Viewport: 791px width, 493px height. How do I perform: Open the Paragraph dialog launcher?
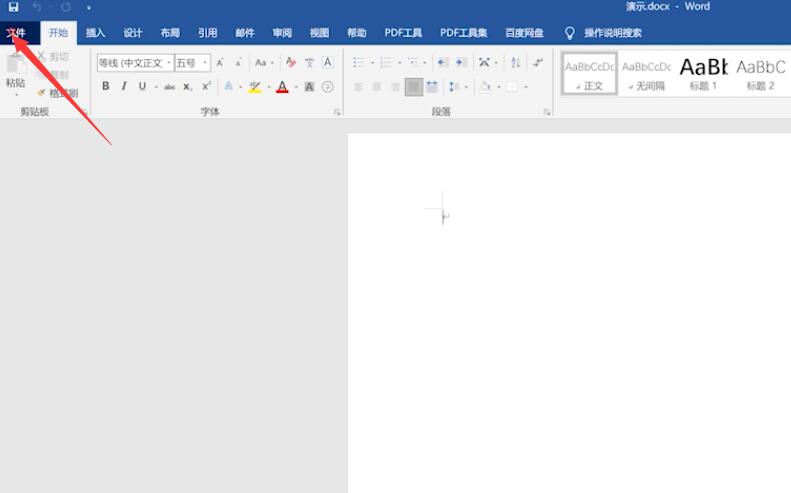click(547, 112)
